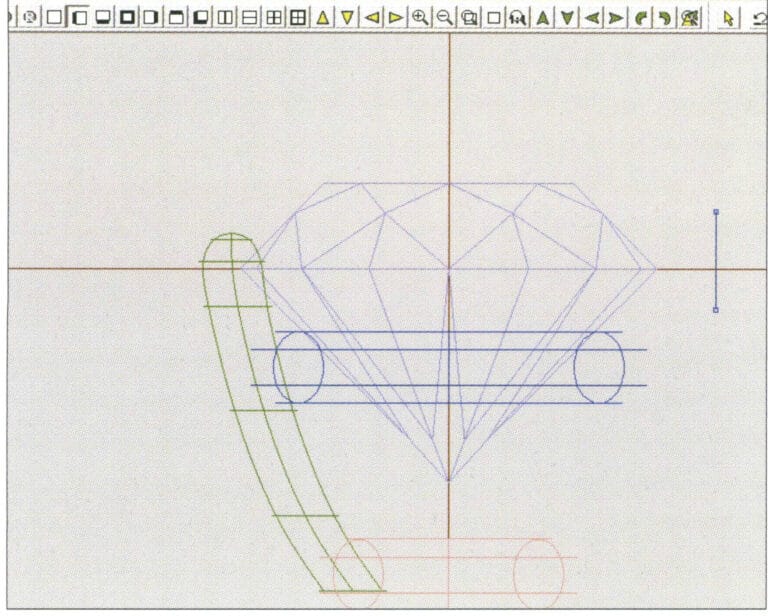Pan view down with the yellow down triangle
The image size is (768, 616).
pos(347,18)
